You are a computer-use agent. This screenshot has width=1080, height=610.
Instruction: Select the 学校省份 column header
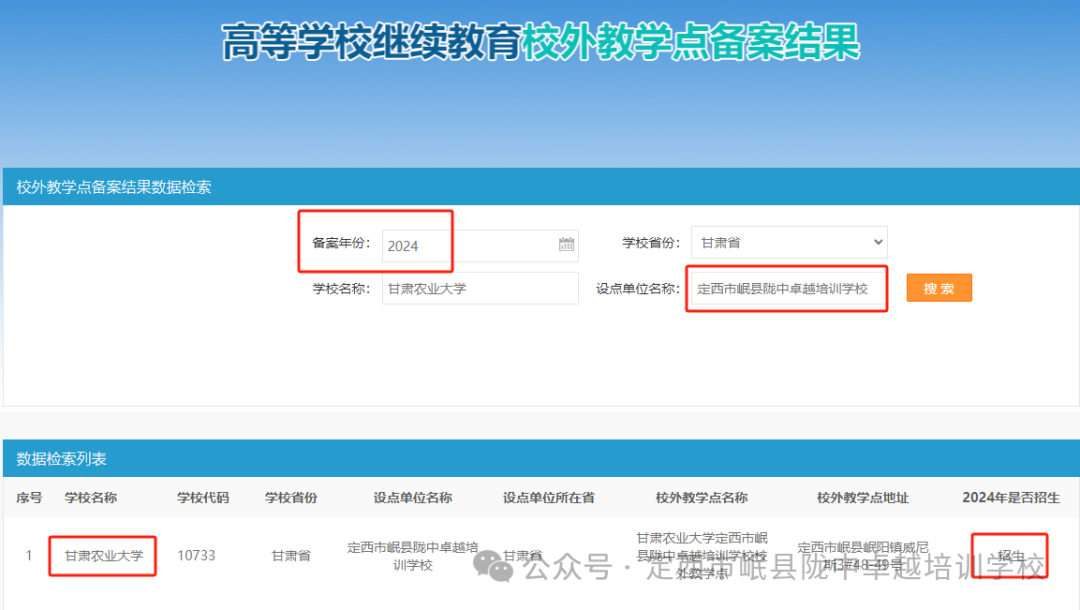click(x=291, y=498)
